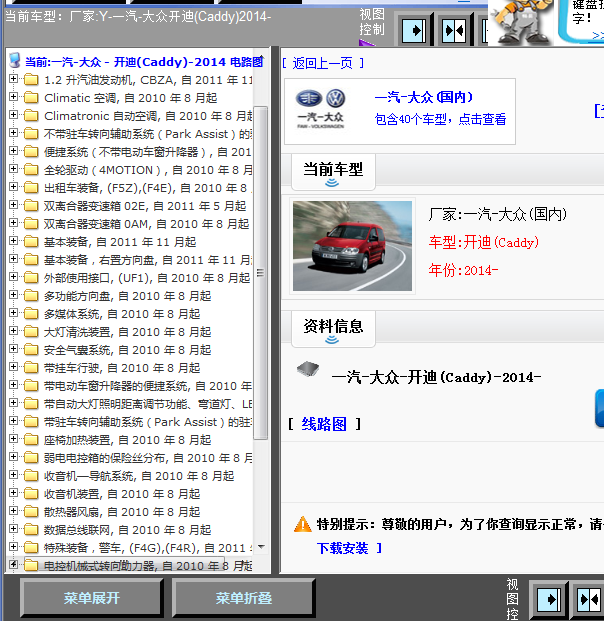Click 当前:一汽-大众 - 开迪(Caddy)-2014 电路图 root
The height and width of the screenshot is (621, 604).
(144, 62)
